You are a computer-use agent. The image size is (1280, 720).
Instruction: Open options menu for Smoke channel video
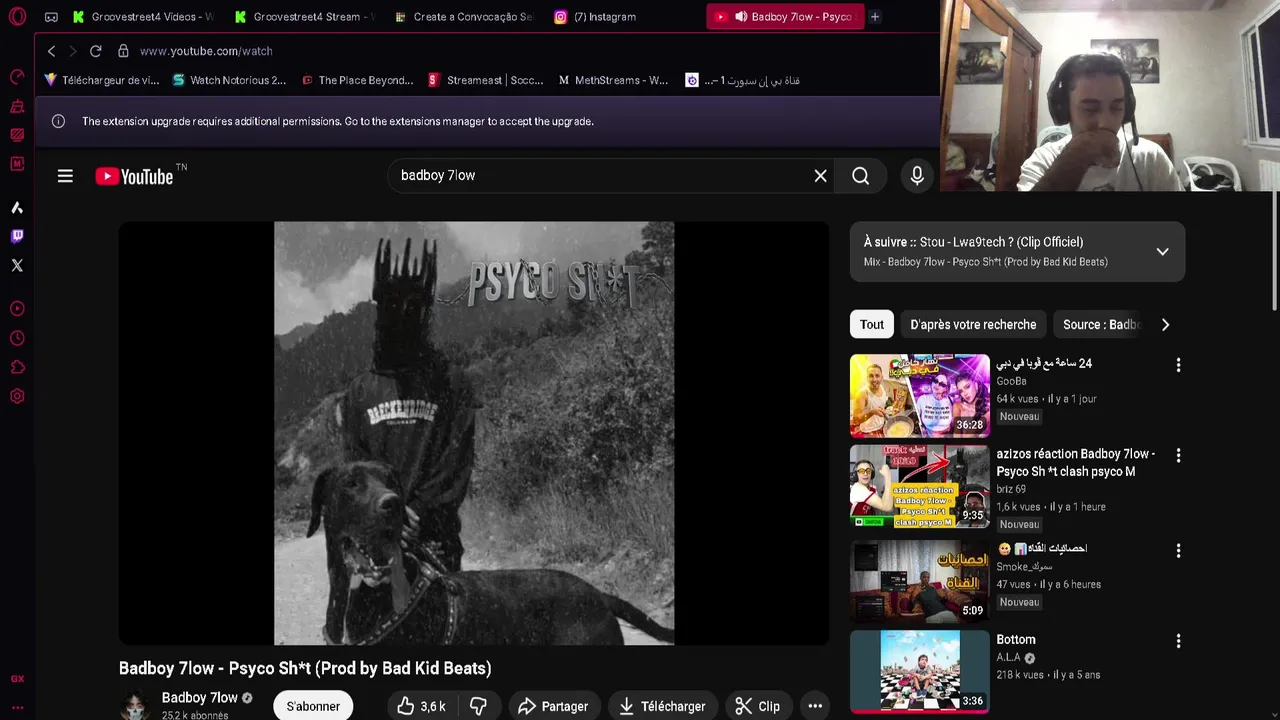[x=1178, y=550]
